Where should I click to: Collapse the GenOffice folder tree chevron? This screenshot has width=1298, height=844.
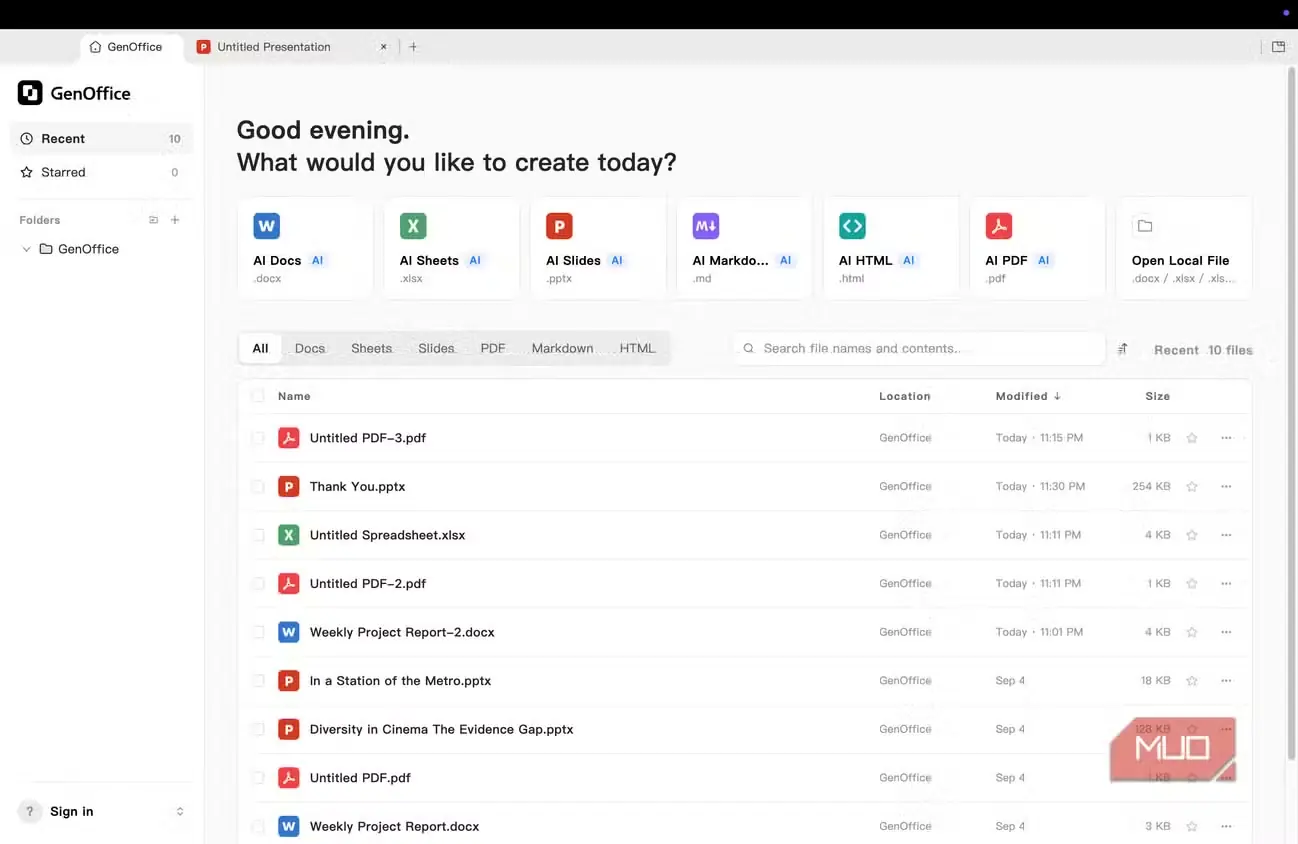[x=26, y=249]
